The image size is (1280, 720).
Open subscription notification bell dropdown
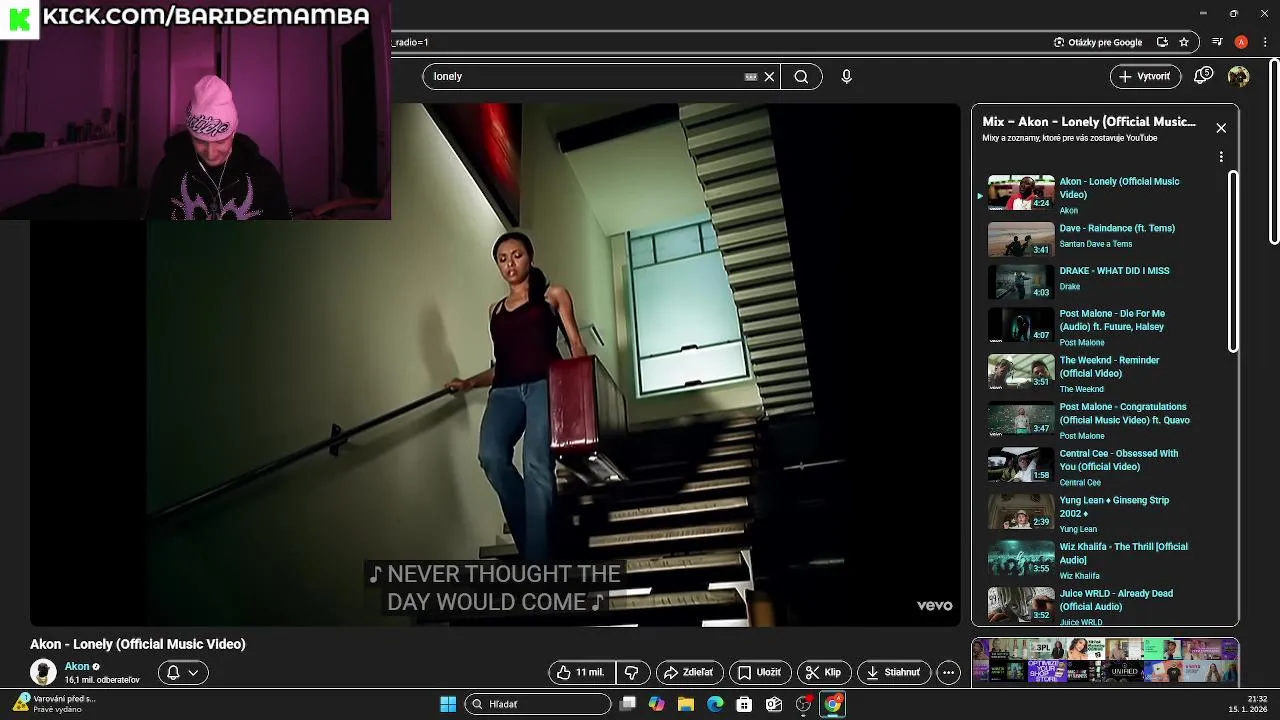tap(183, 673)
